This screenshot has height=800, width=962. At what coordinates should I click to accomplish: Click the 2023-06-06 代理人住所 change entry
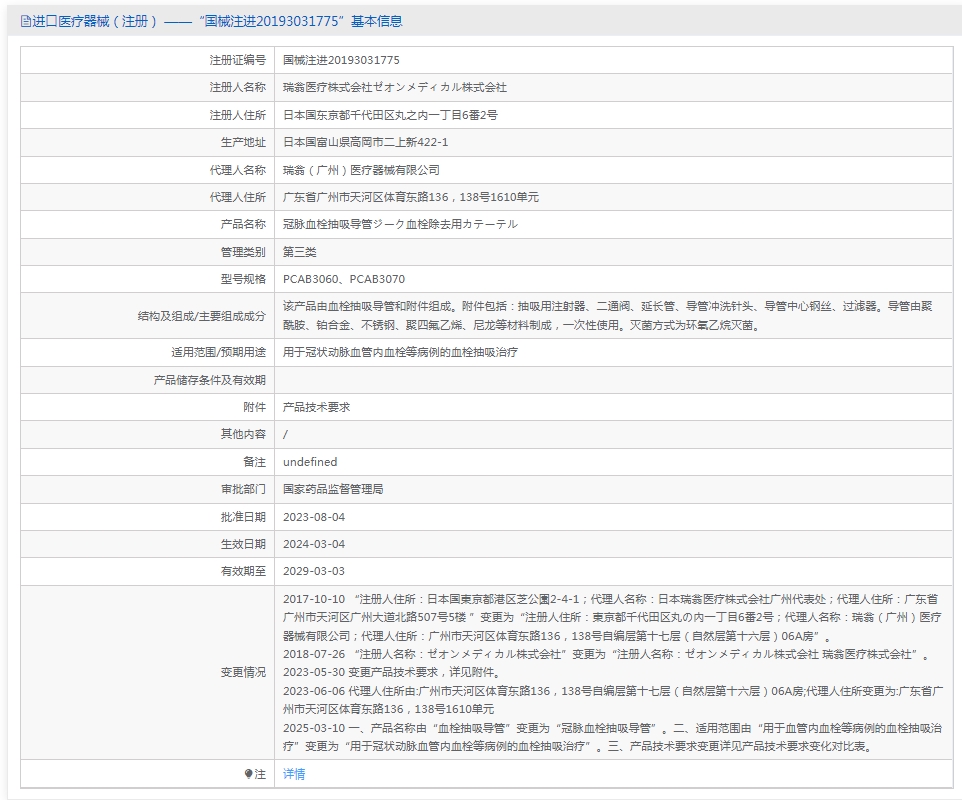tap(612, 700)
